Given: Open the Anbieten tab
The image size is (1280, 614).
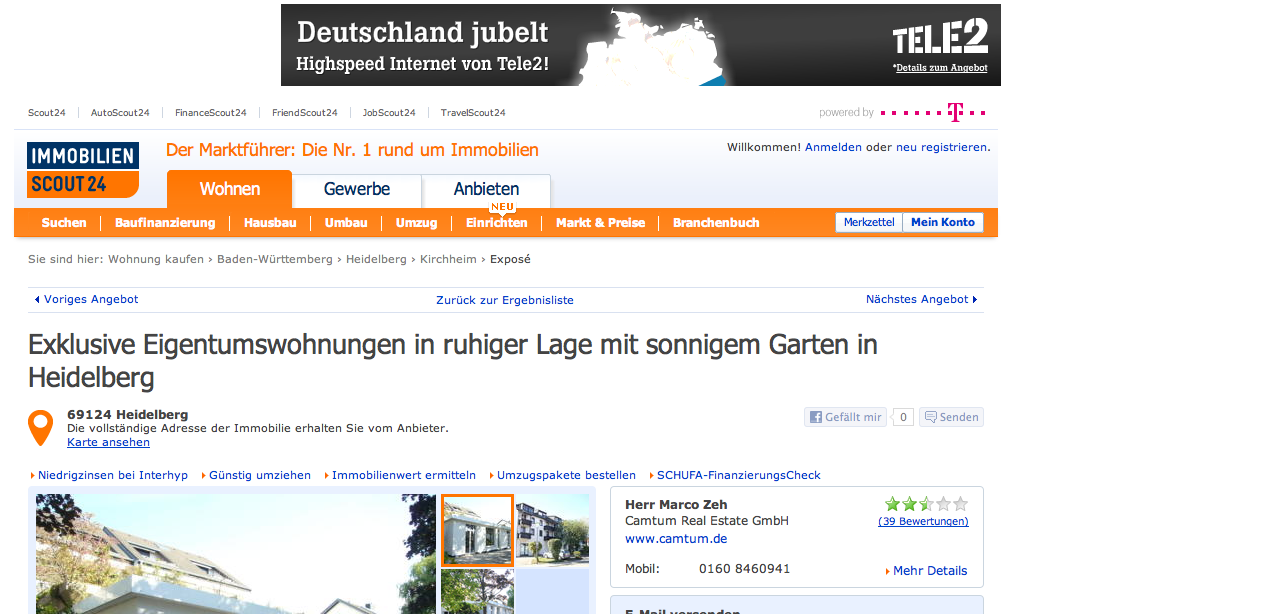Looking at the screenshot, I should 486,189.
